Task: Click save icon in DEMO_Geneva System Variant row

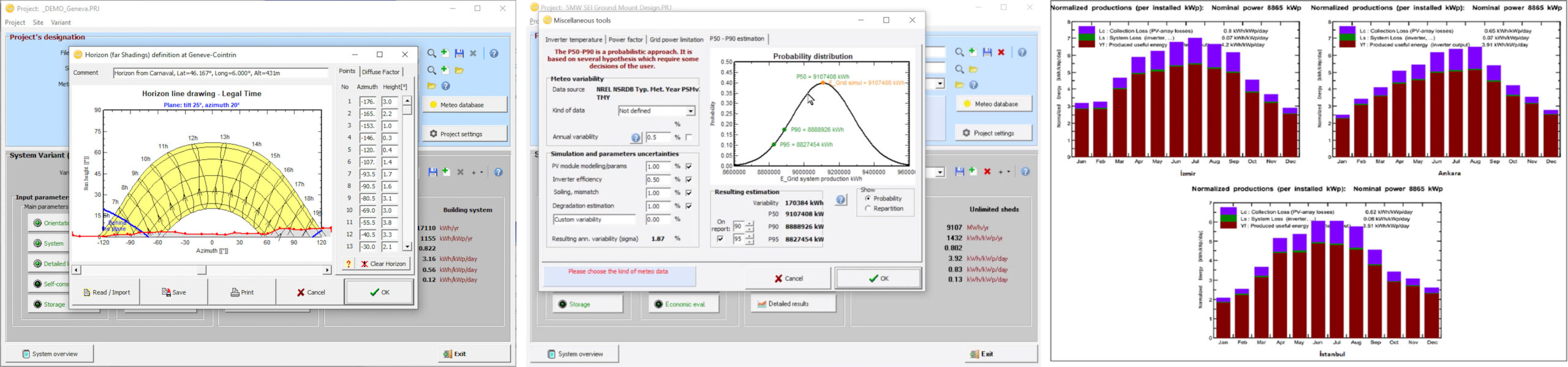Action: point(432,172)
